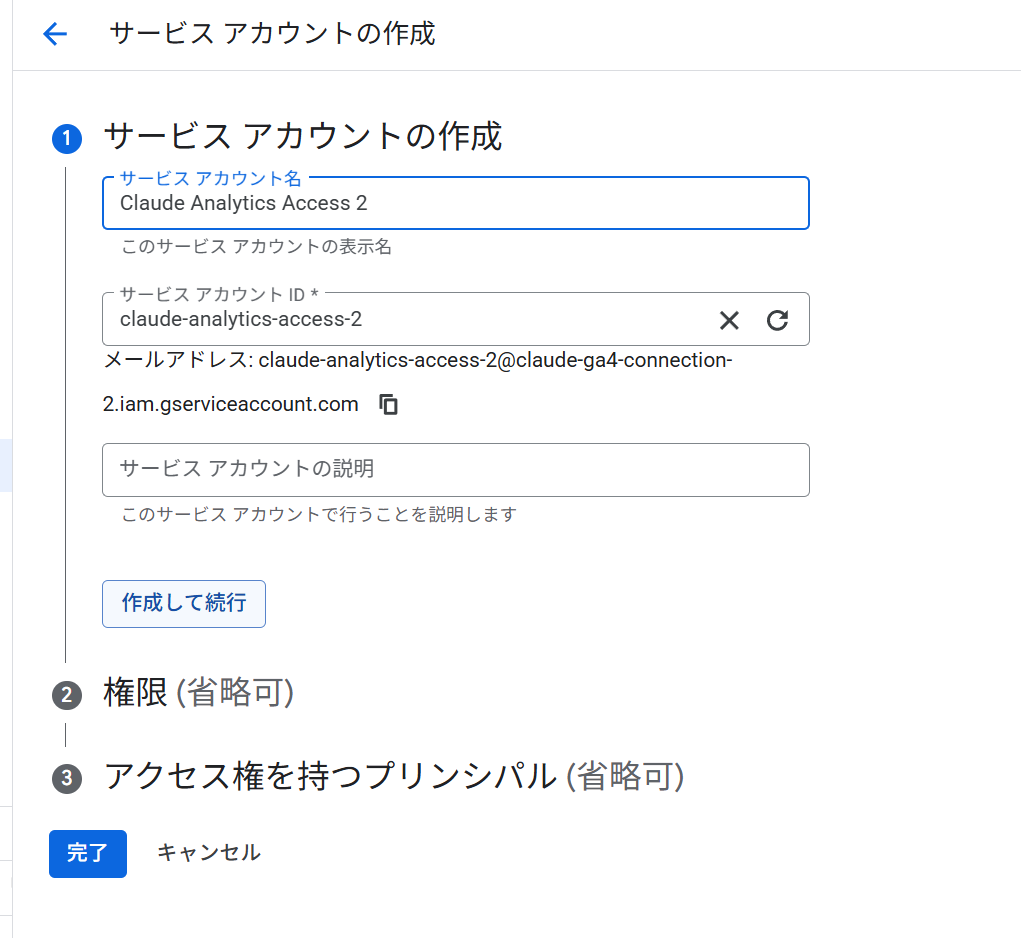This screenshot has width=1021, height=938.
Task: Click the 完了 button
Action: [88, 853]
